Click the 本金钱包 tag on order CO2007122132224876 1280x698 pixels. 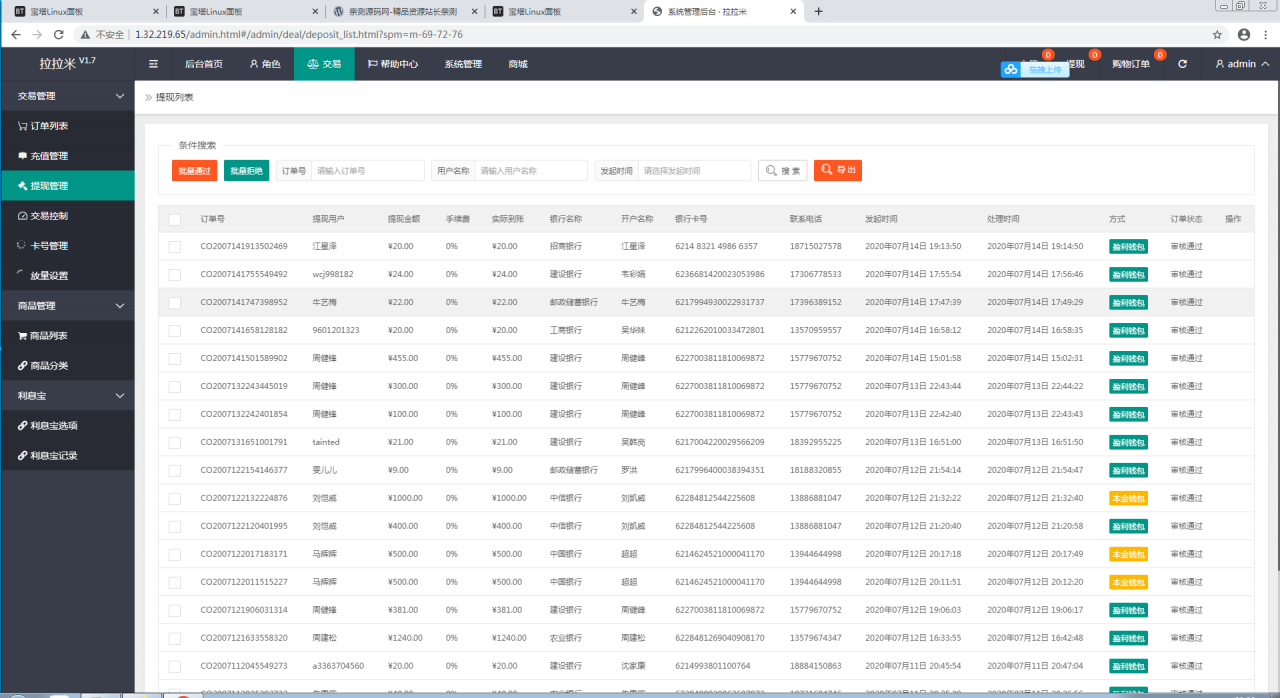tap(1128, 498)
